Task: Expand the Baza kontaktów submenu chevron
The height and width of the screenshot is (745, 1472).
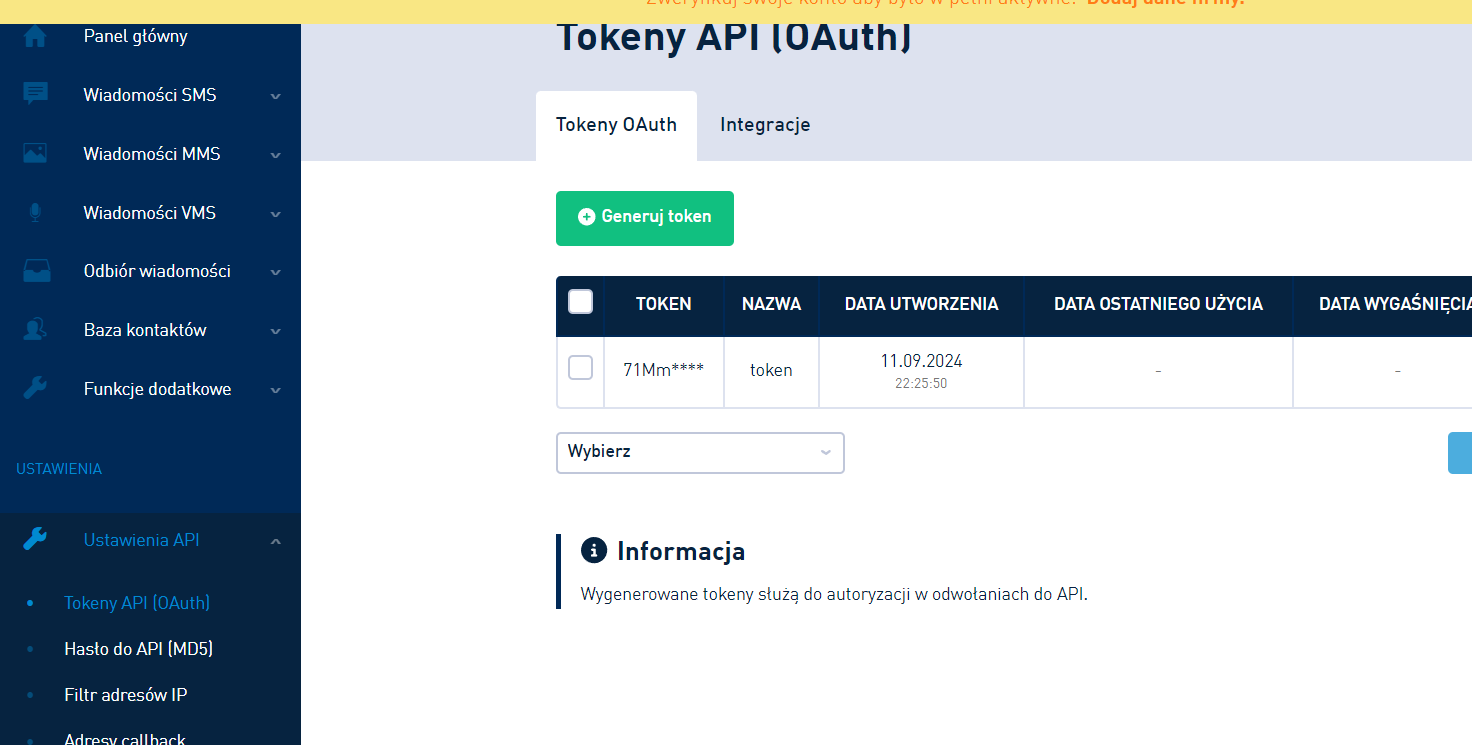Action: pos(276,331)
